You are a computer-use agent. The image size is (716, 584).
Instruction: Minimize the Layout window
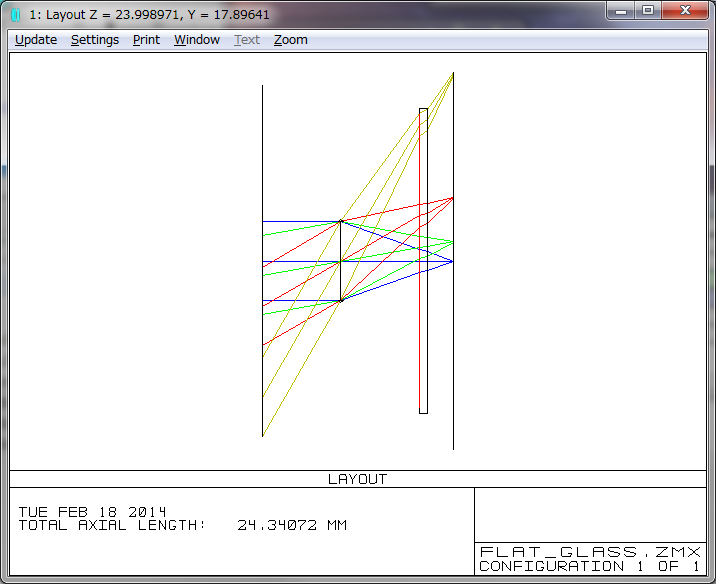click(621, 11)
